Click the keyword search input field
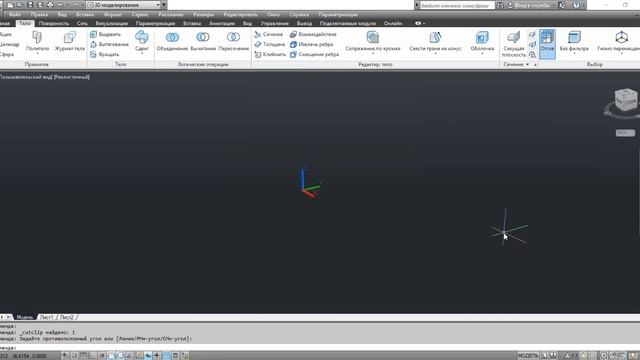 tap(457, 5)
